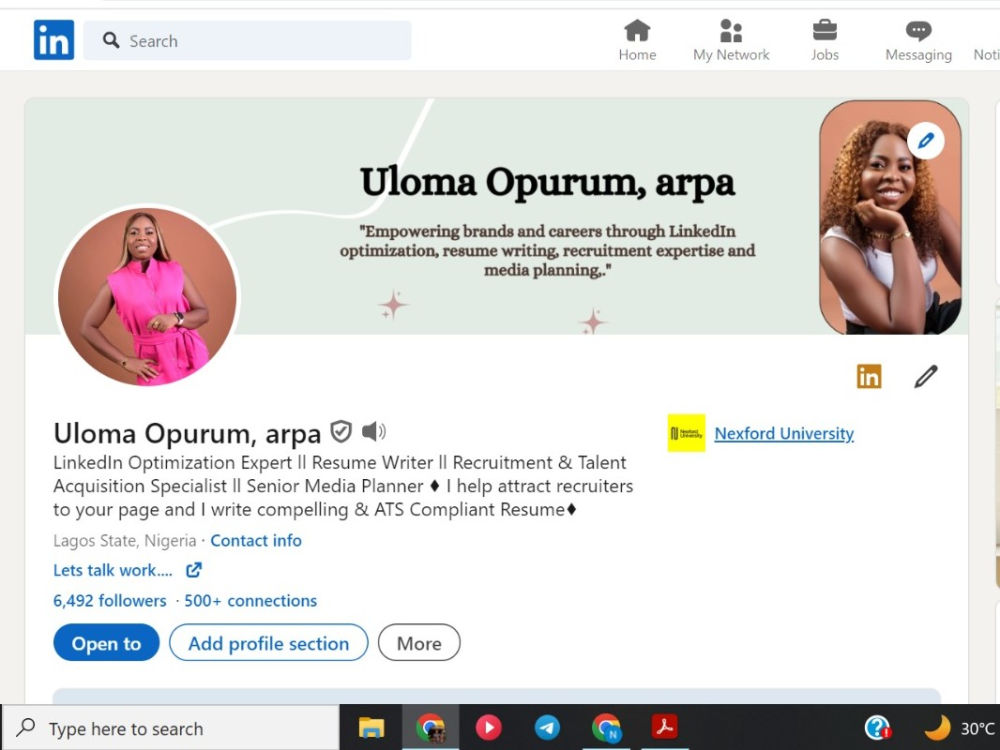View 500+ connections
Screen dimensions: 1000x750
[x=251, y=601]
